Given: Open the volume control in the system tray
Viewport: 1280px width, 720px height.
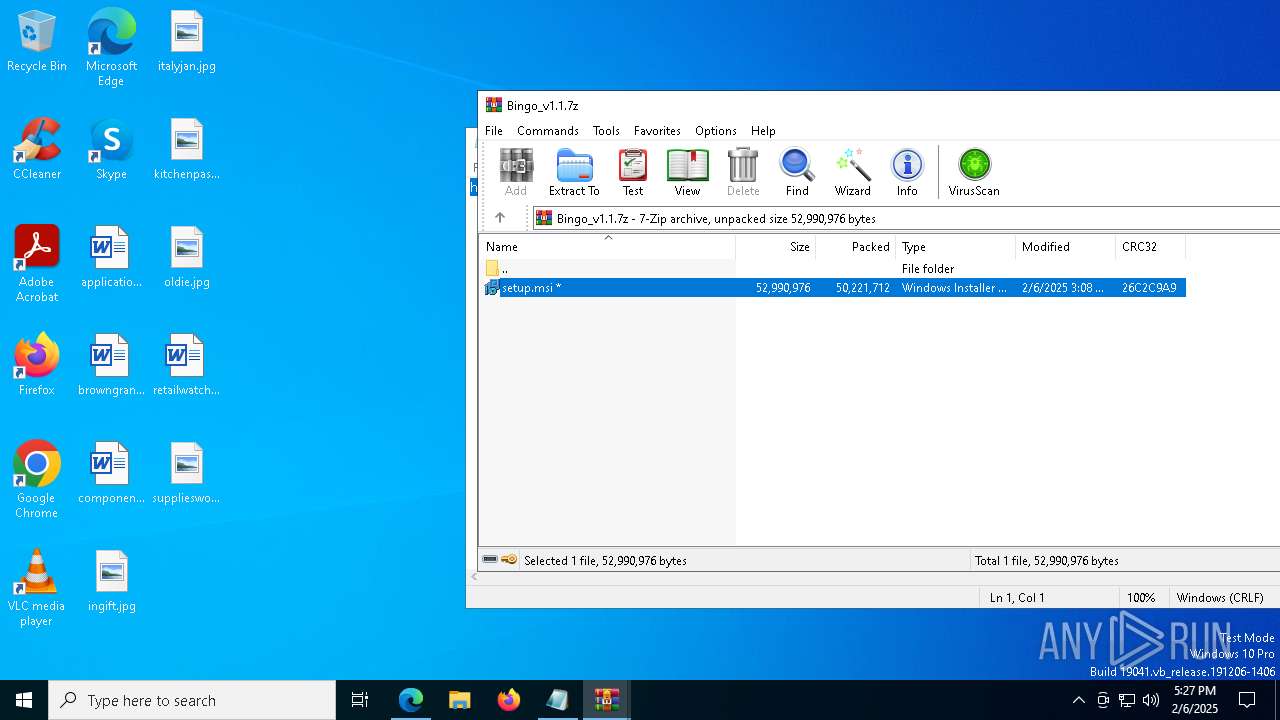Looking at the screenshot, I should pos(1151,700).
